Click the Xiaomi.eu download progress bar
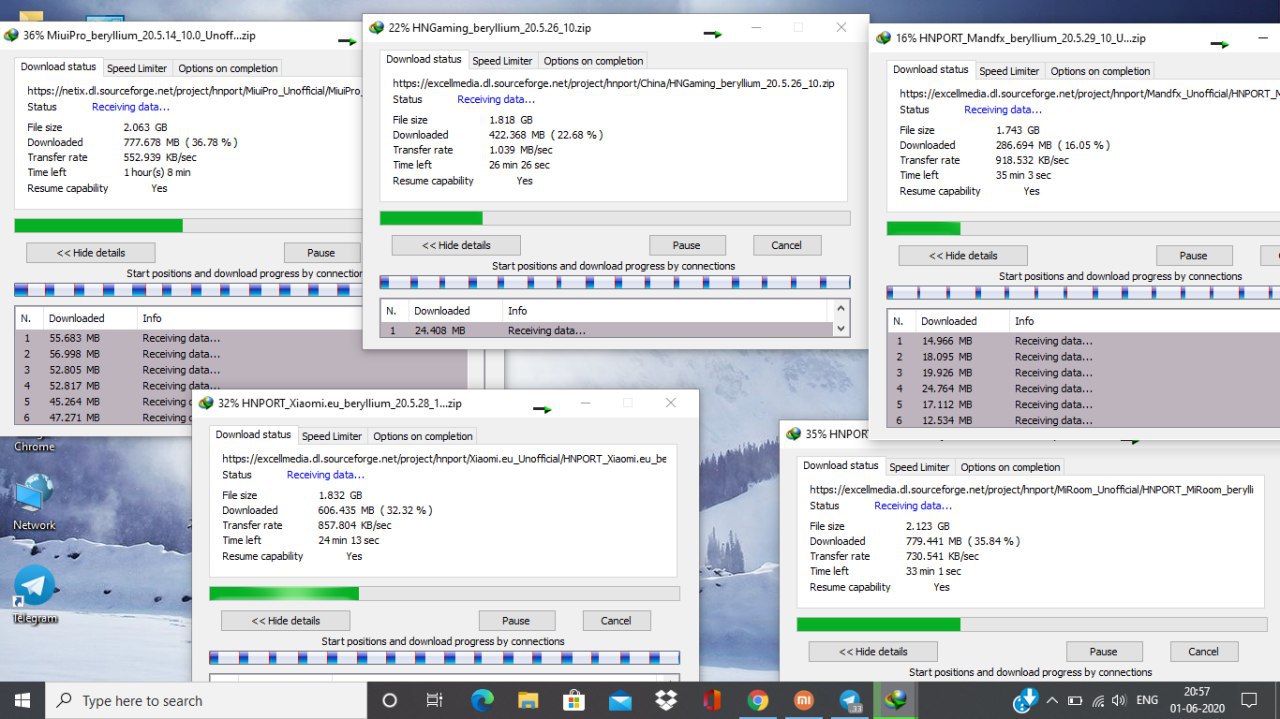The image size is (1280, 719). coord(444,593)
